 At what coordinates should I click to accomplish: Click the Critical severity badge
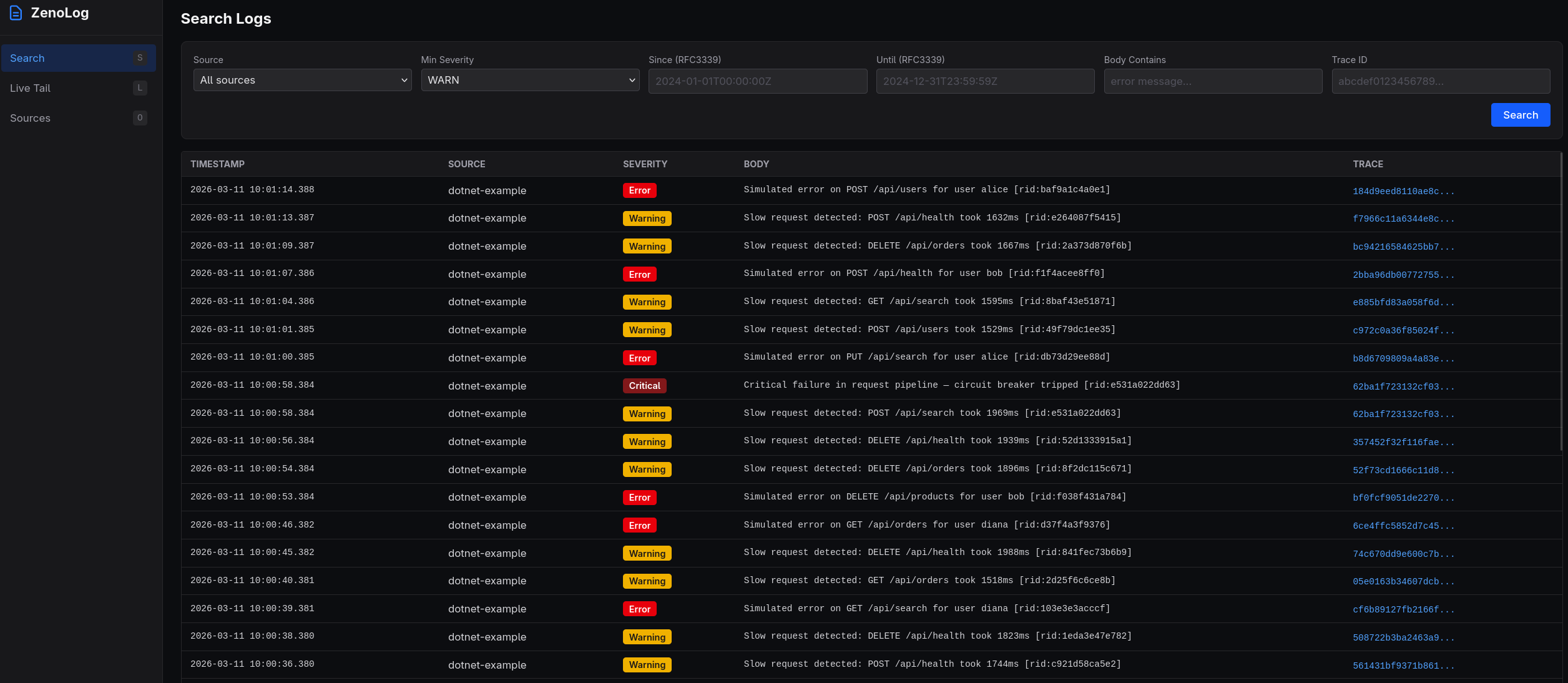644,385
